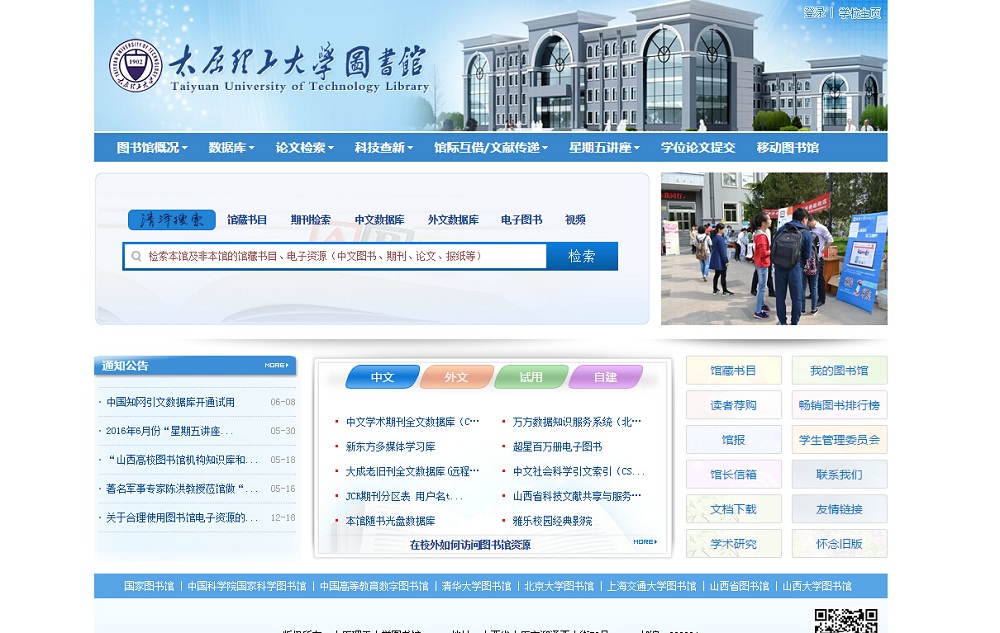Click the 读者荐购 button
This screenshot has height=633, width=1000.
click(733, 405)
